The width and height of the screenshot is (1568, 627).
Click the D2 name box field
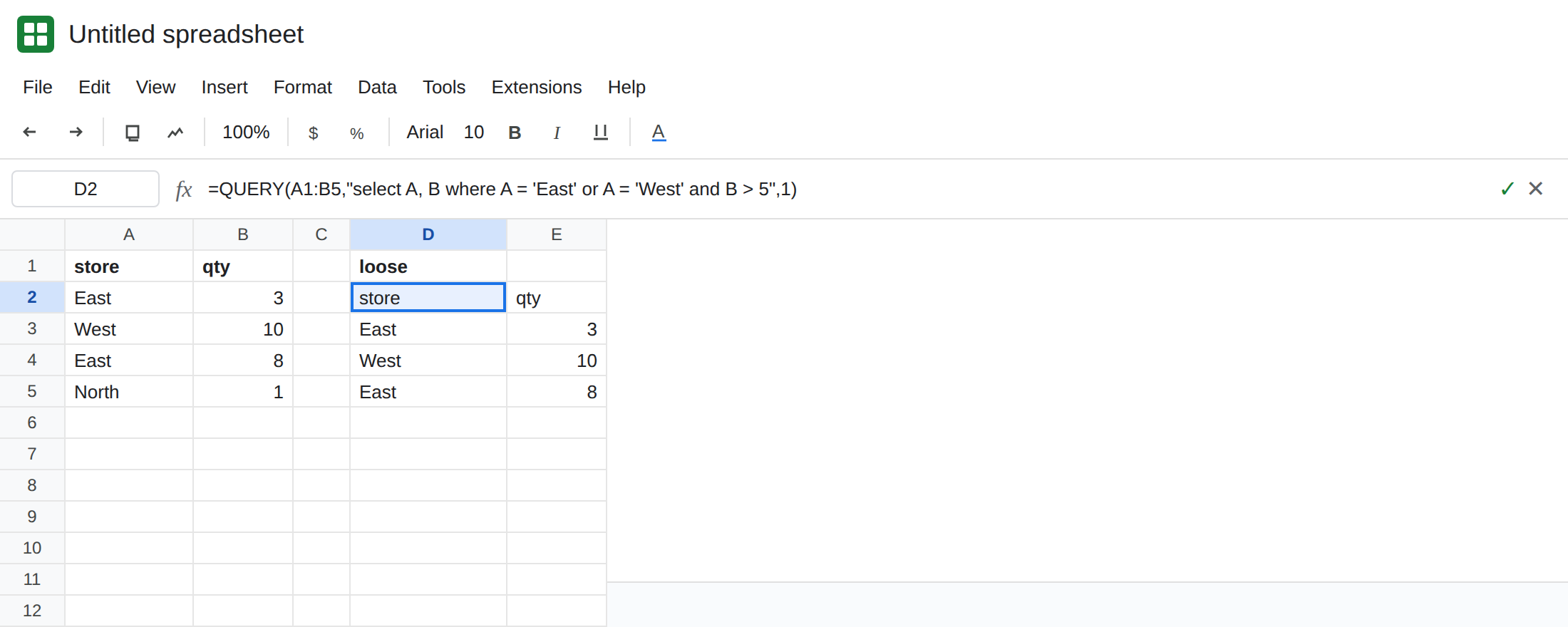pyautogui.click(x=86, y=189)
